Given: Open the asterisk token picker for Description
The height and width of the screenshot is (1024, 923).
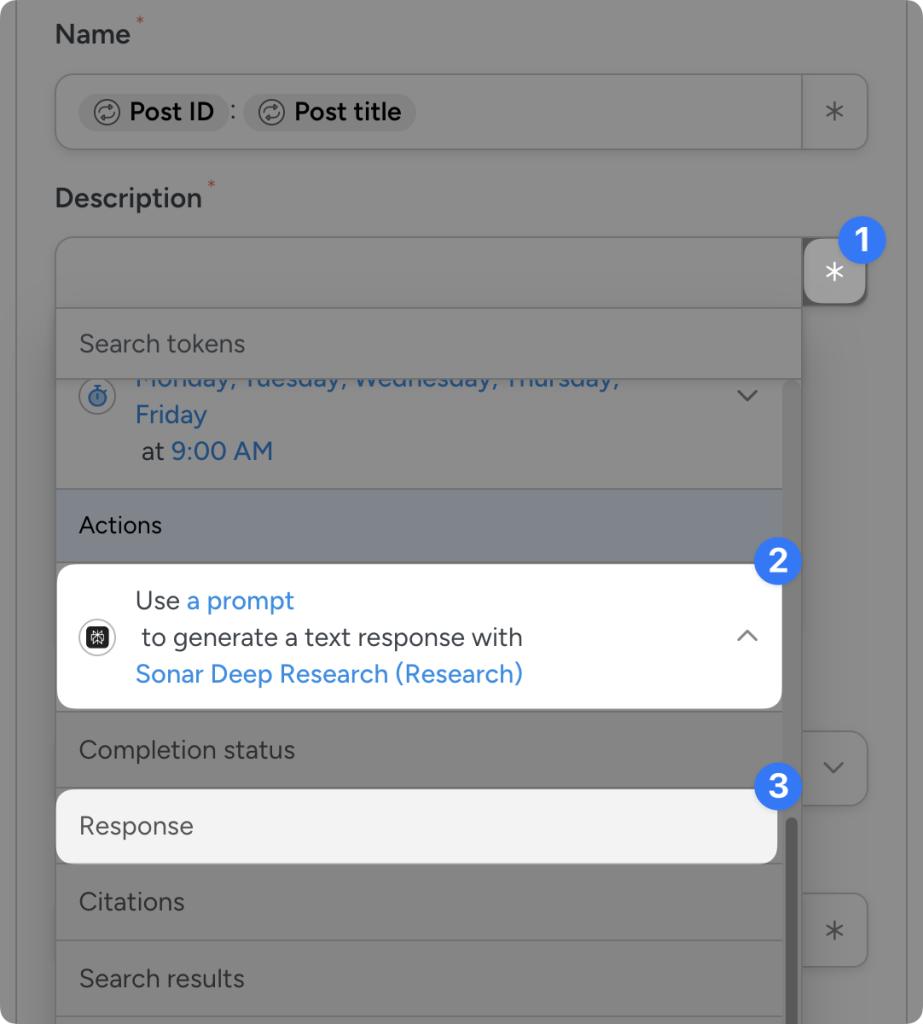Looking at the screenshot, I should (x=834, y=271).
